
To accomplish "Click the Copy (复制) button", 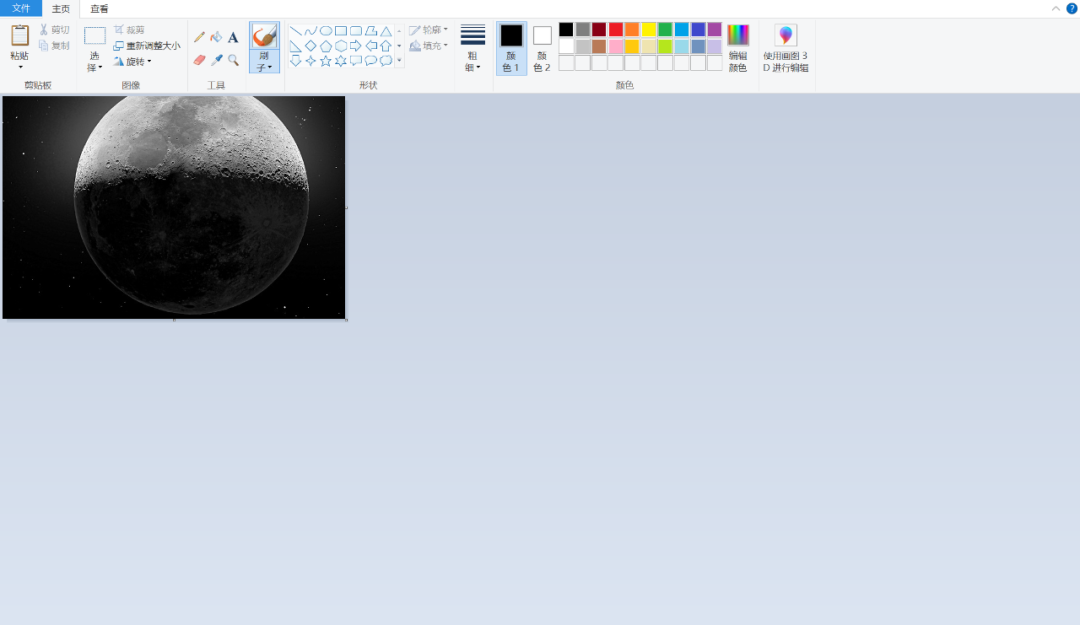I will point(54,45).
